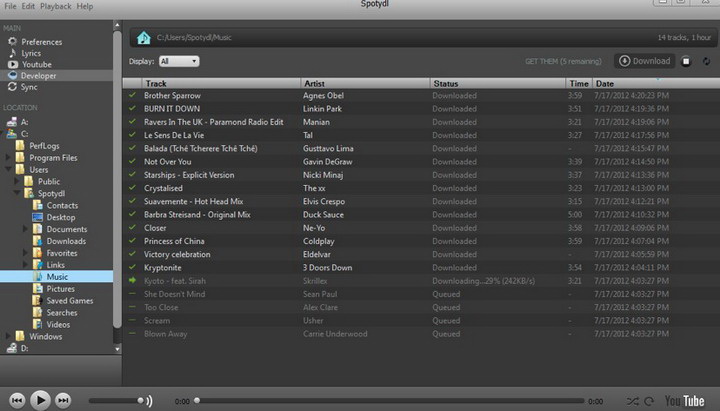
Task: Open the File menu
Action: (x=10, y=6)
